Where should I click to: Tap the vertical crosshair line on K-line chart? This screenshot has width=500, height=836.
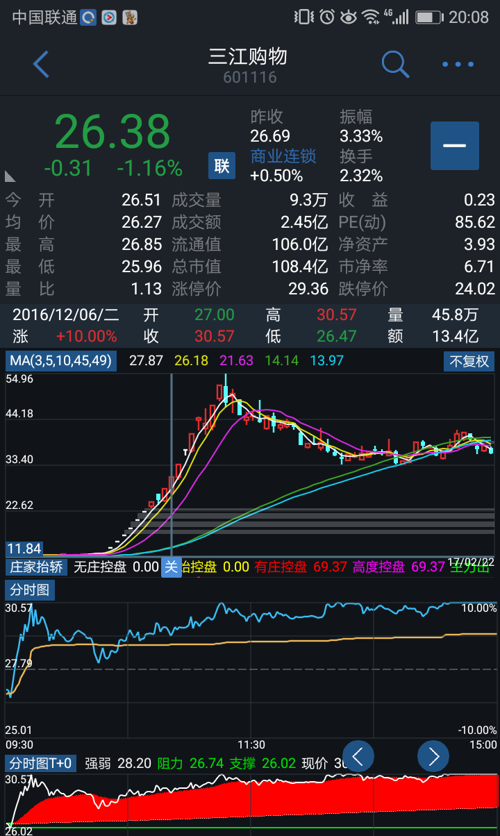172,464
